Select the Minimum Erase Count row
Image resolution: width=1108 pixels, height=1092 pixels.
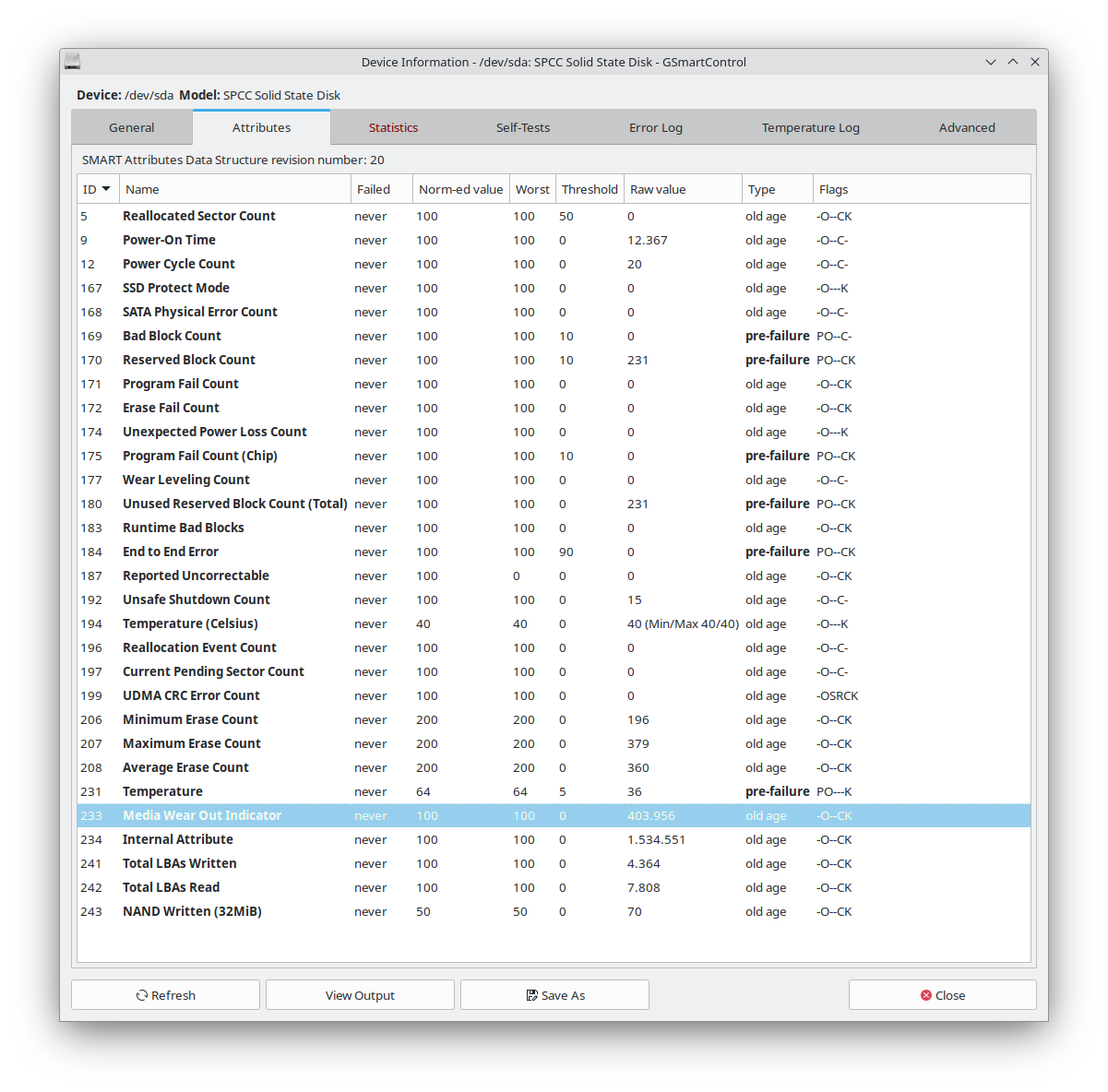point(554,719)
